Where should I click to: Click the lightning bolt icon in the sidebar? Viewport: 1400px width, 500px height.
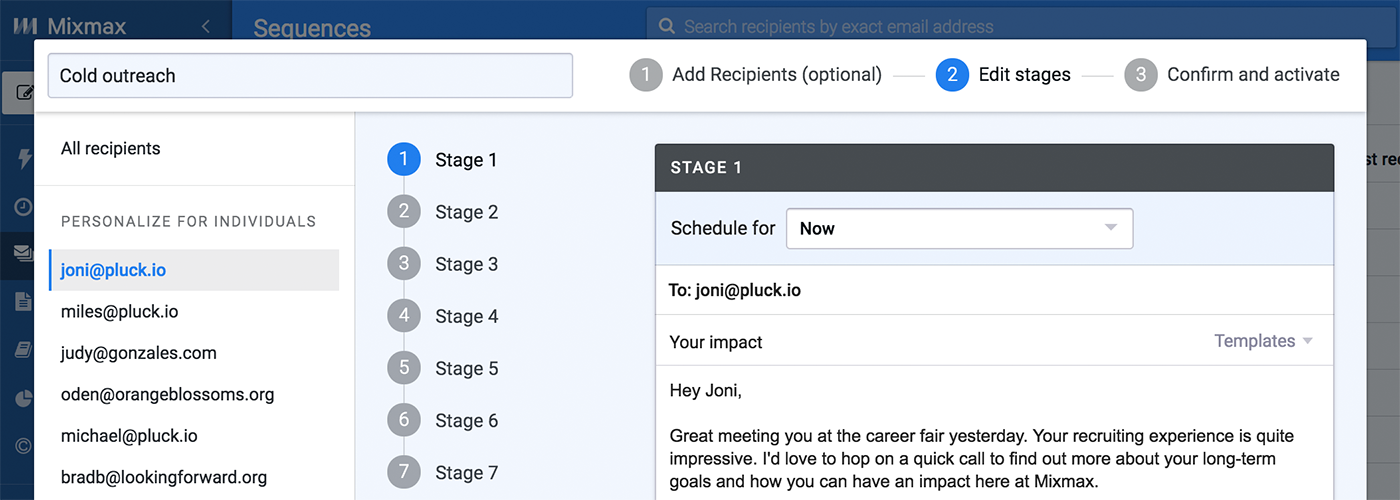coord(25,157)
